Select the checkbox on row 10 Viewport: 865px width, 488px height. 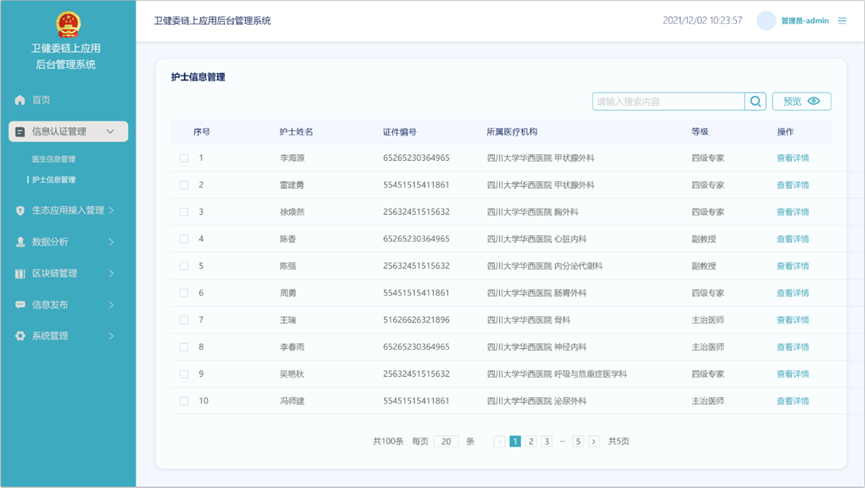click(x=184, y=401)
